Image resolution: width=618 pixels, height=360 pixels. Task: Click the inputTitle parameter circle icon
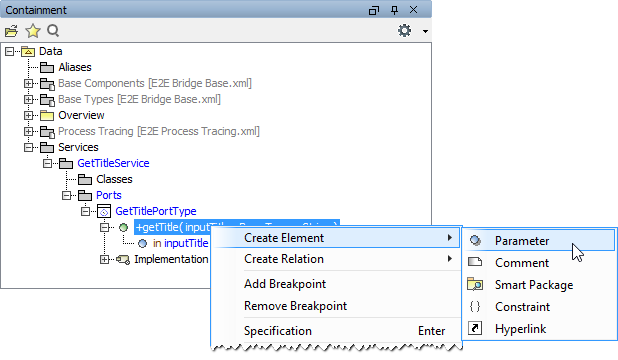pos(143,244)
